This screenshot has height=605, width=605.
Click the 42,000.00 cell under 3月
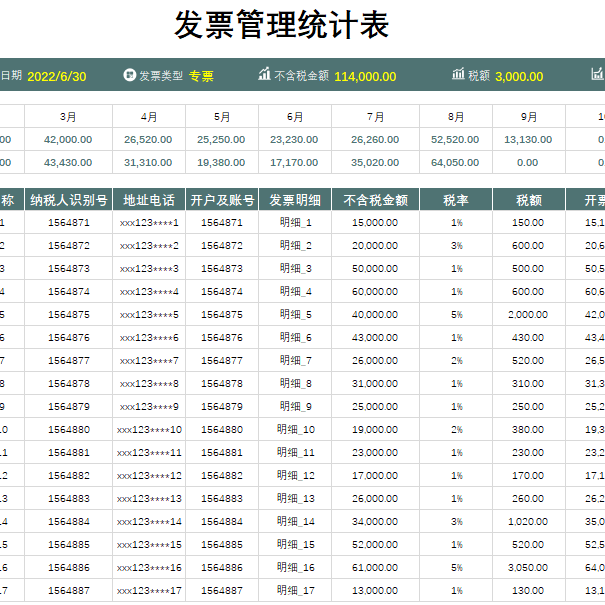coord(68,140)
